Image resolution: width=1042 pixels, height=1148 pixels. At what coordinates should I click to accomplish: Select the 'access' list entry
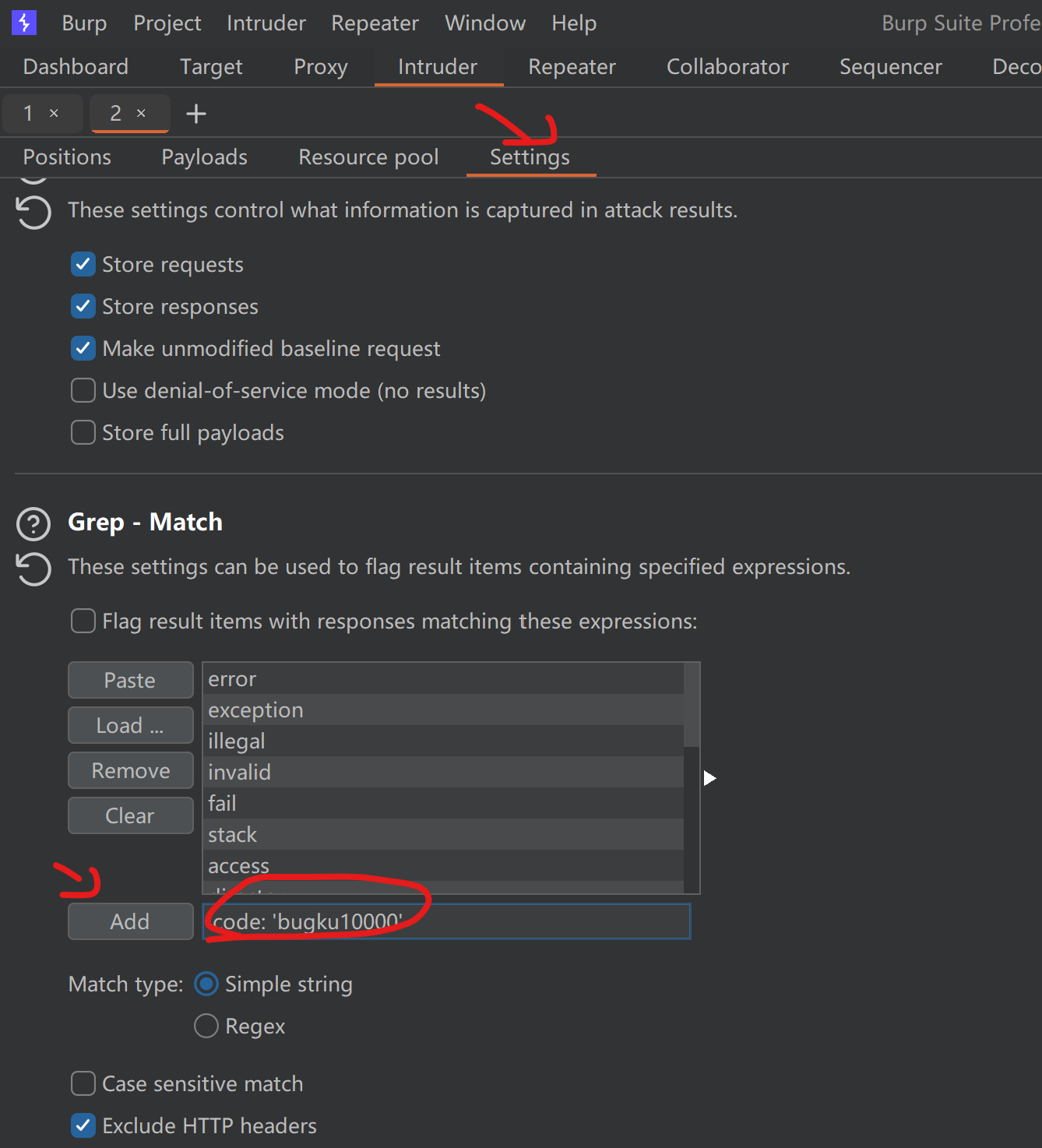[x=443, y=866]
